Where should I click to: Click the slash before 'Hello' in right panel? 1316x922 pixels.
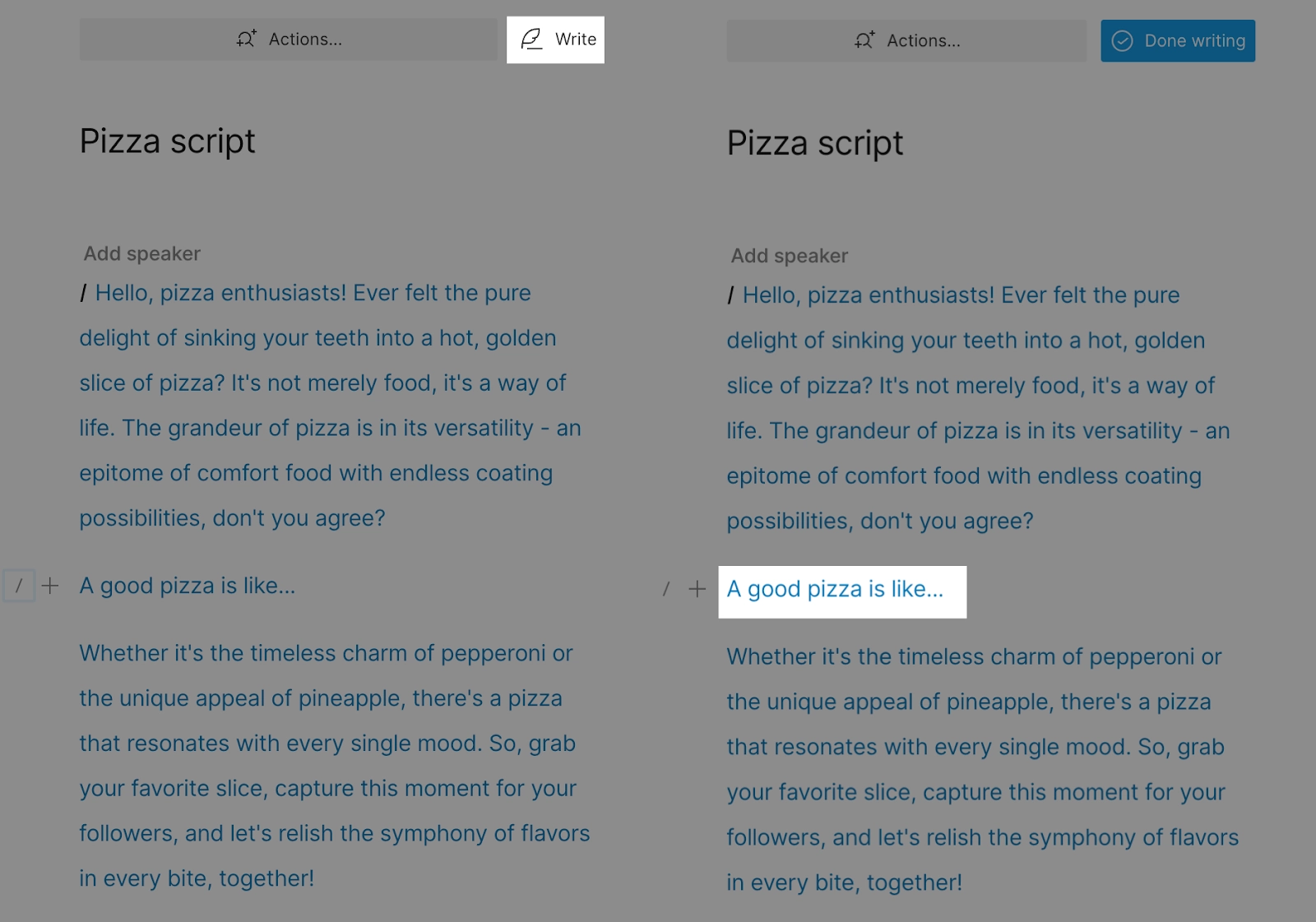click(x=730, y=294)
